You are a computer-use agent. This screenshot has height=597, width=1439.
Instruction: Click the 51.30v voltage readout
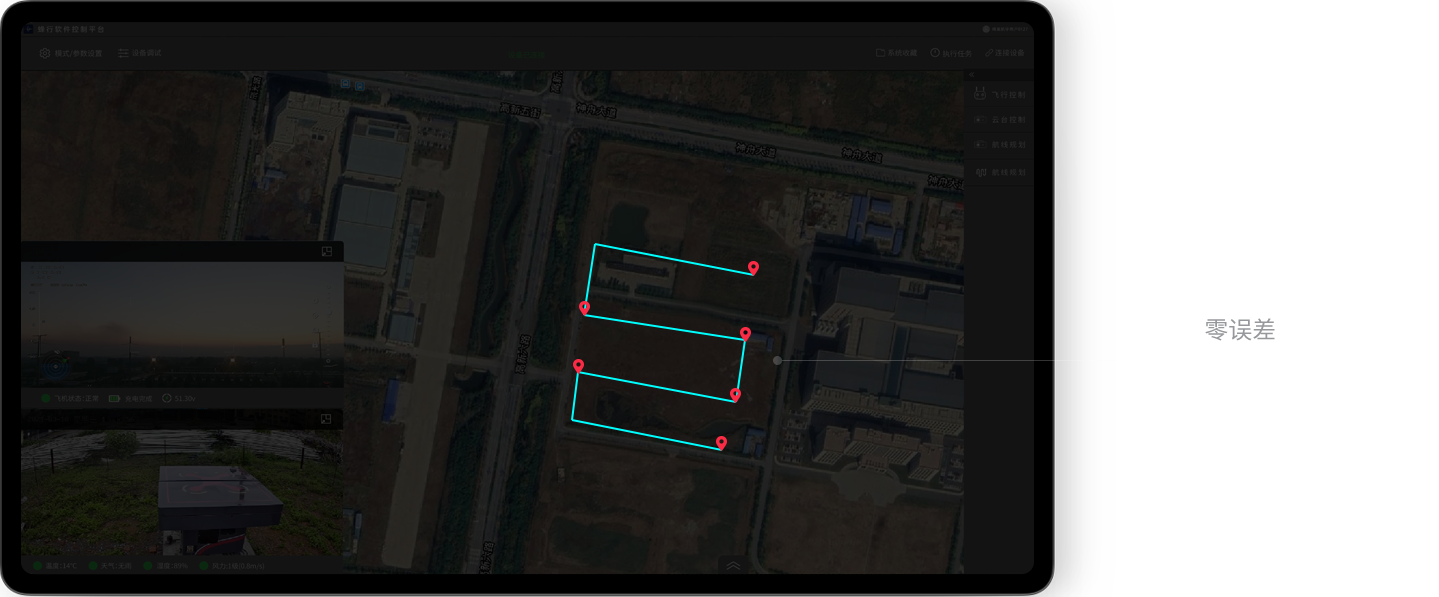[178, 399]
